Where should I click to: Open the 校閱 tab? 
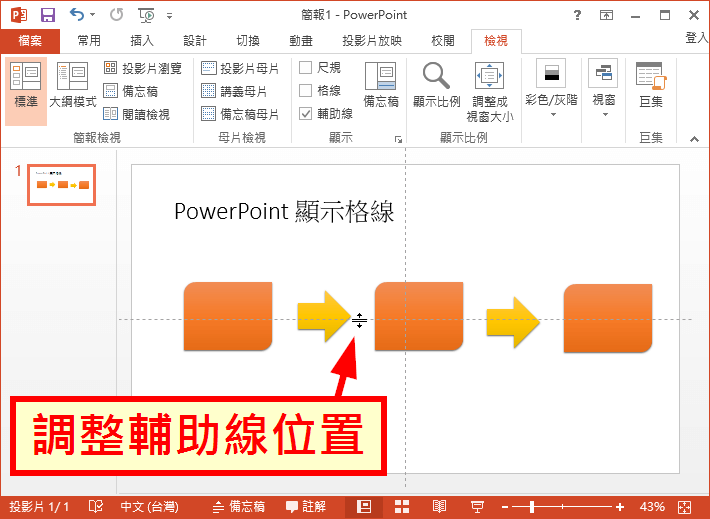pyautogui.click(x=442, y=41)
